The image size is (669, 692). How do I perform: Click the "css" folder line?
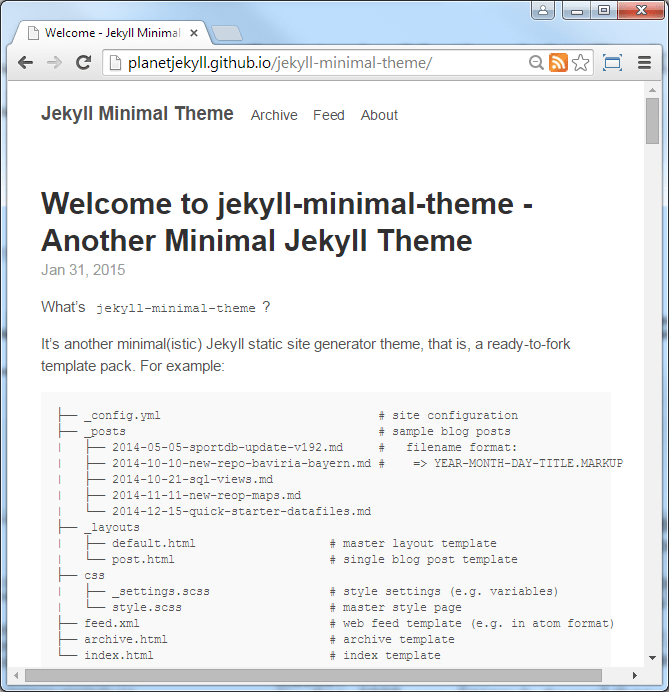point(94,575)
